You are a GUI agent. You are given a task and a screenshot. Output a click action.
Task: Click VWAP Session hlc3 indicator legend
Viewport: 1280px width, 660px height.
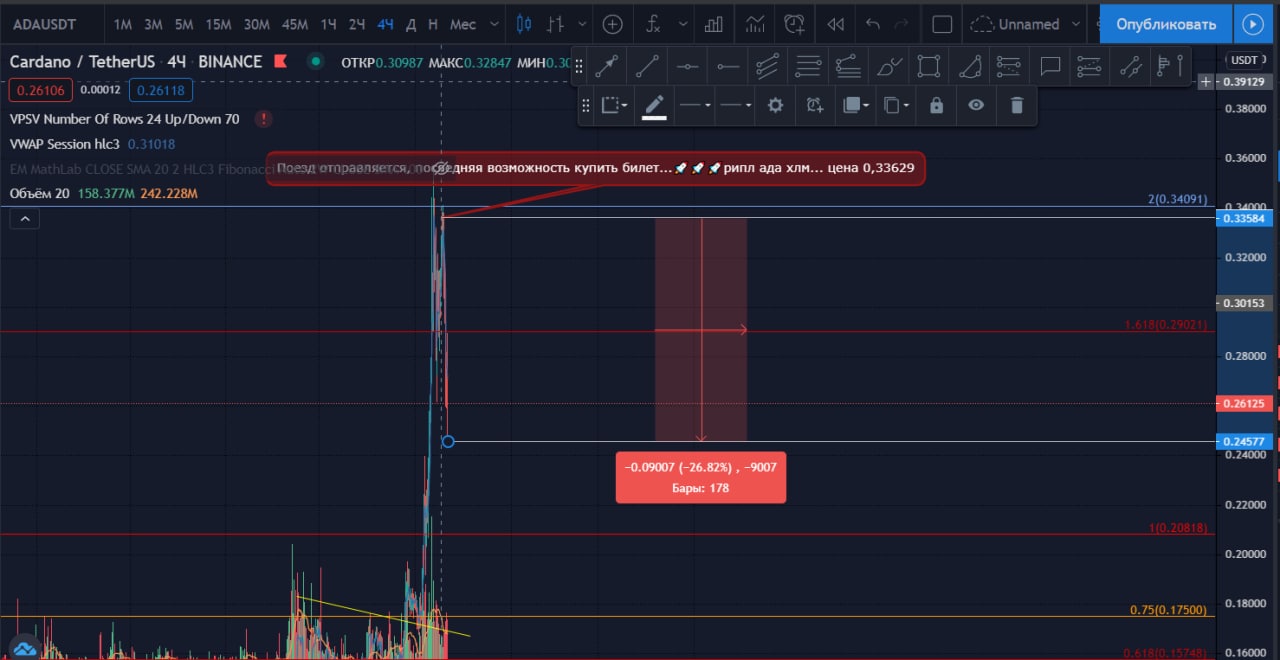pos(64,144)
